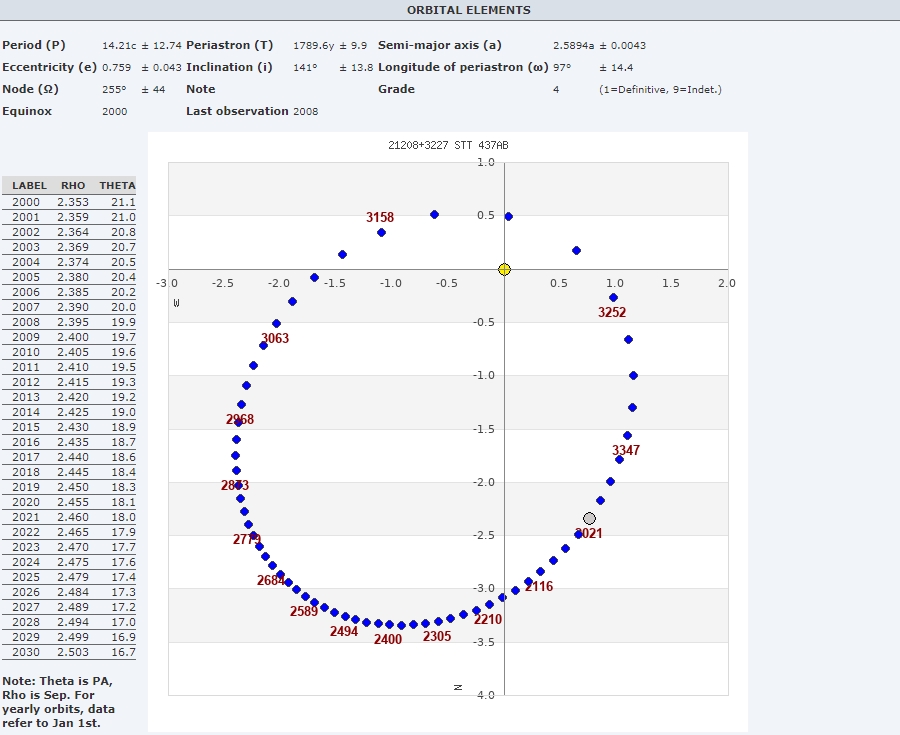
Task: Select the 2000 row in ephemeris table
Action: point(69,202)
